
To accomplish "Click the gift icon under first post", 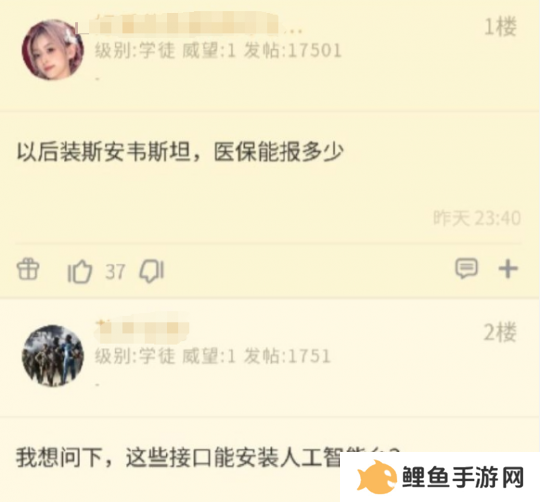I will 28,269.
